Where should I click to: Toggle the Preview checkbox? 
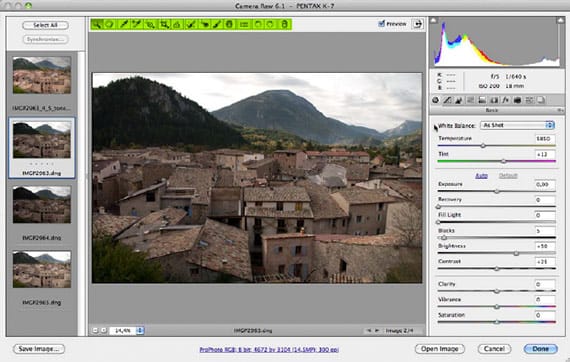(x=381, y=24)
